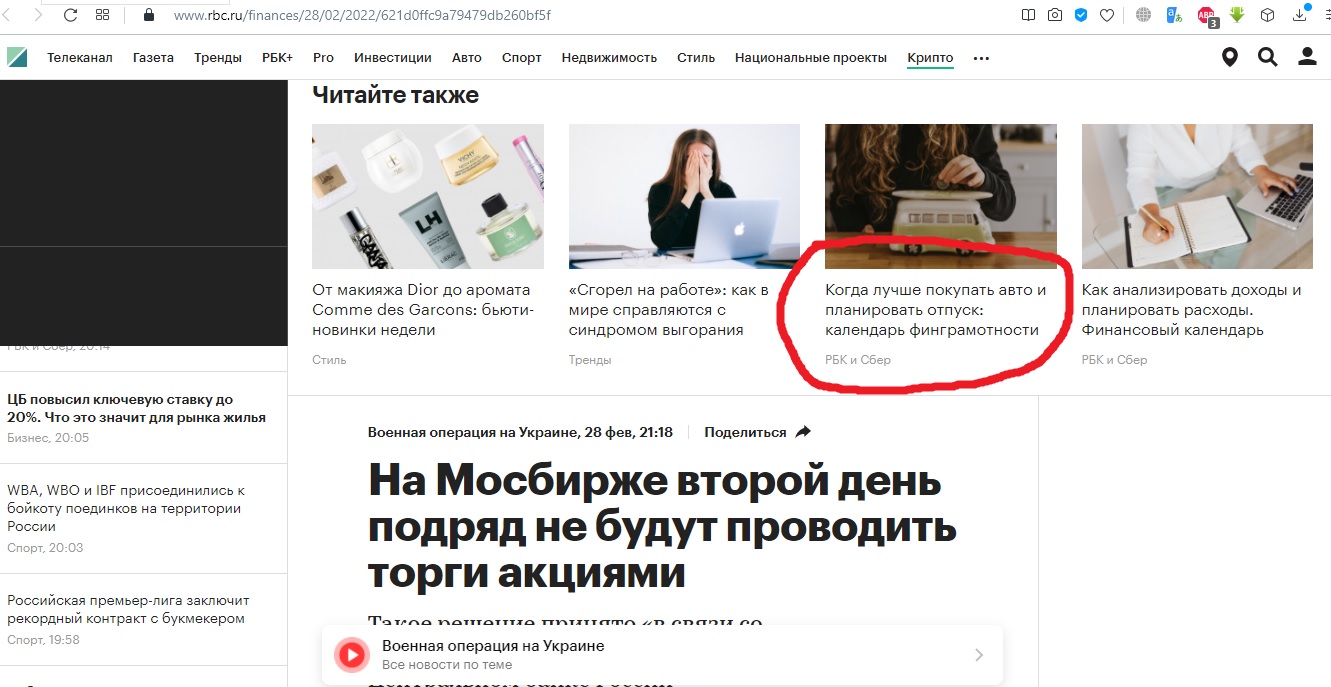Click the share arrow icon next to Поделиться

(803, 432)
